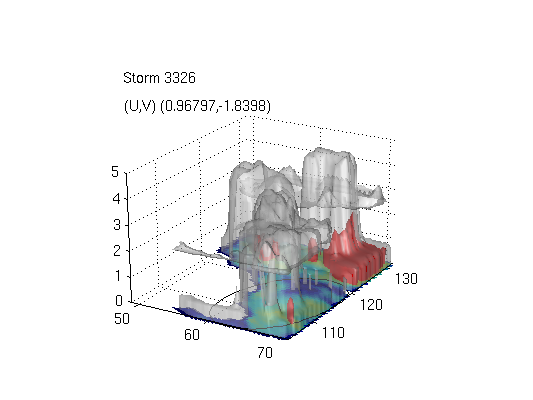Click the y-axis tick label 130
The height and width of the screenshot is (400, 533).
tap(406, 279)
